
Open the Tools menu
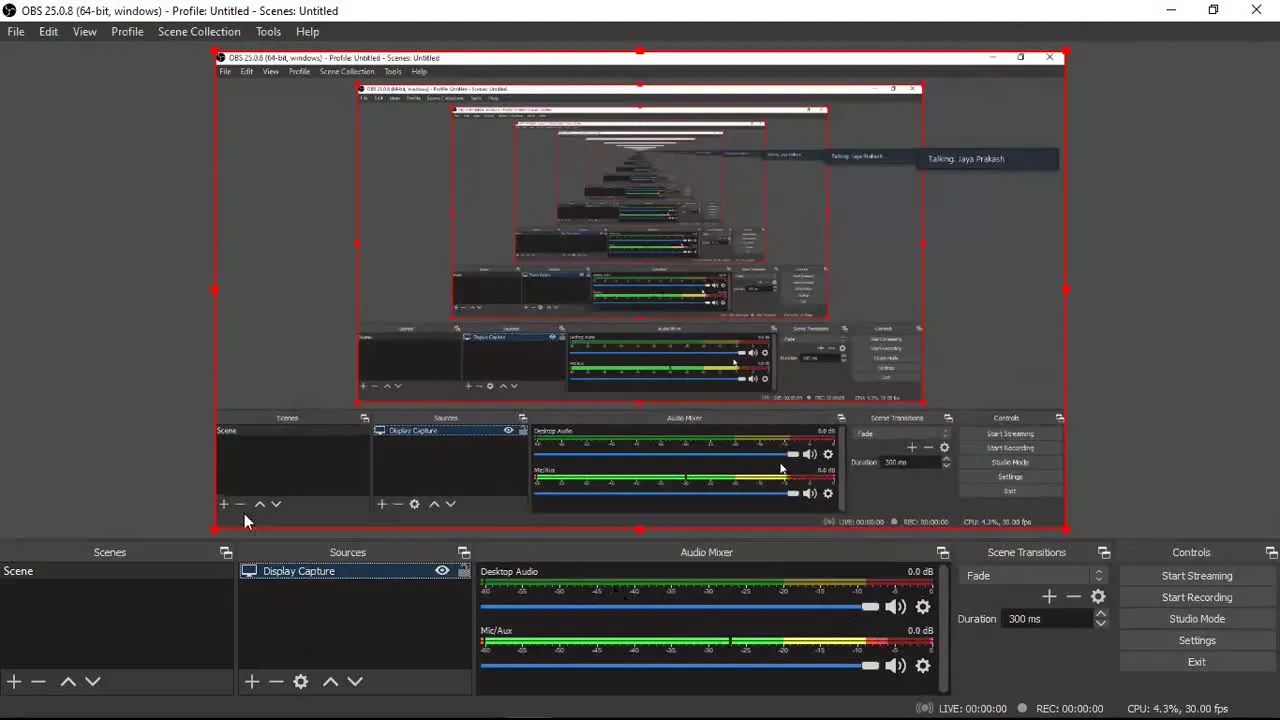268,32
